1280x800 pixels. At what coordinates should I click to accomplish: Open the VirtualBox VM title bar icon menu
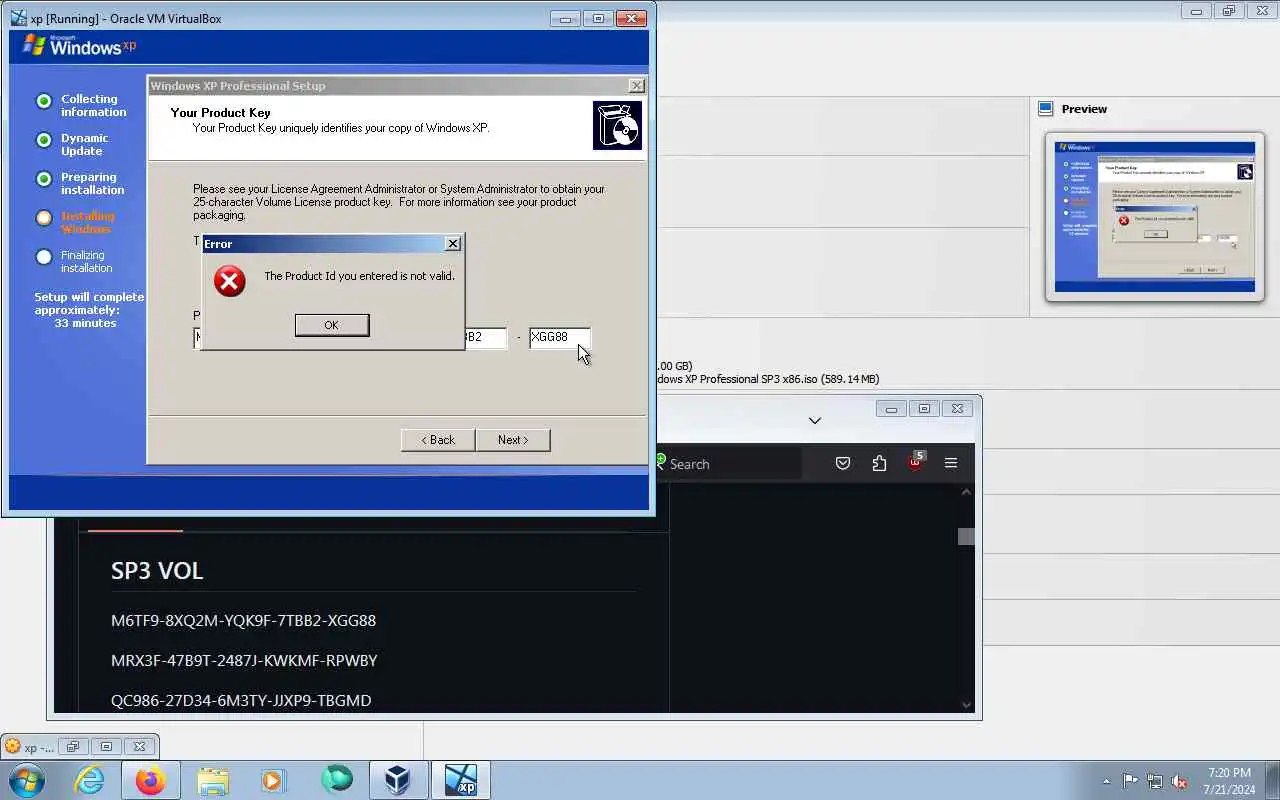pyautogui.click(x=18, y=18)
